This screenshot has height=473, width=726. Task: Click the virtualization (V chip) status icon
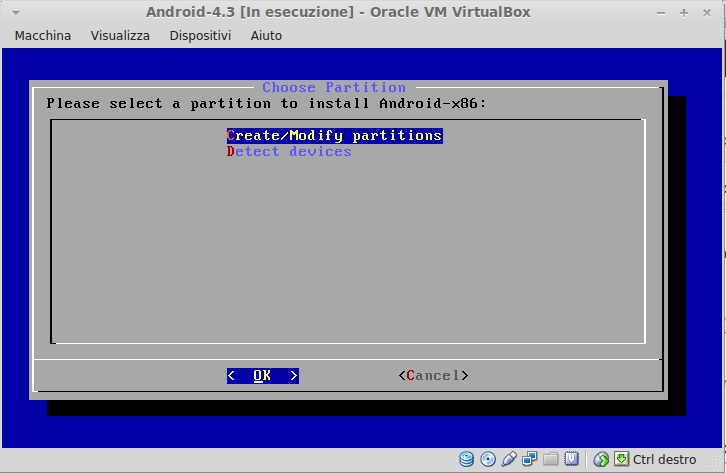(571, 459)
